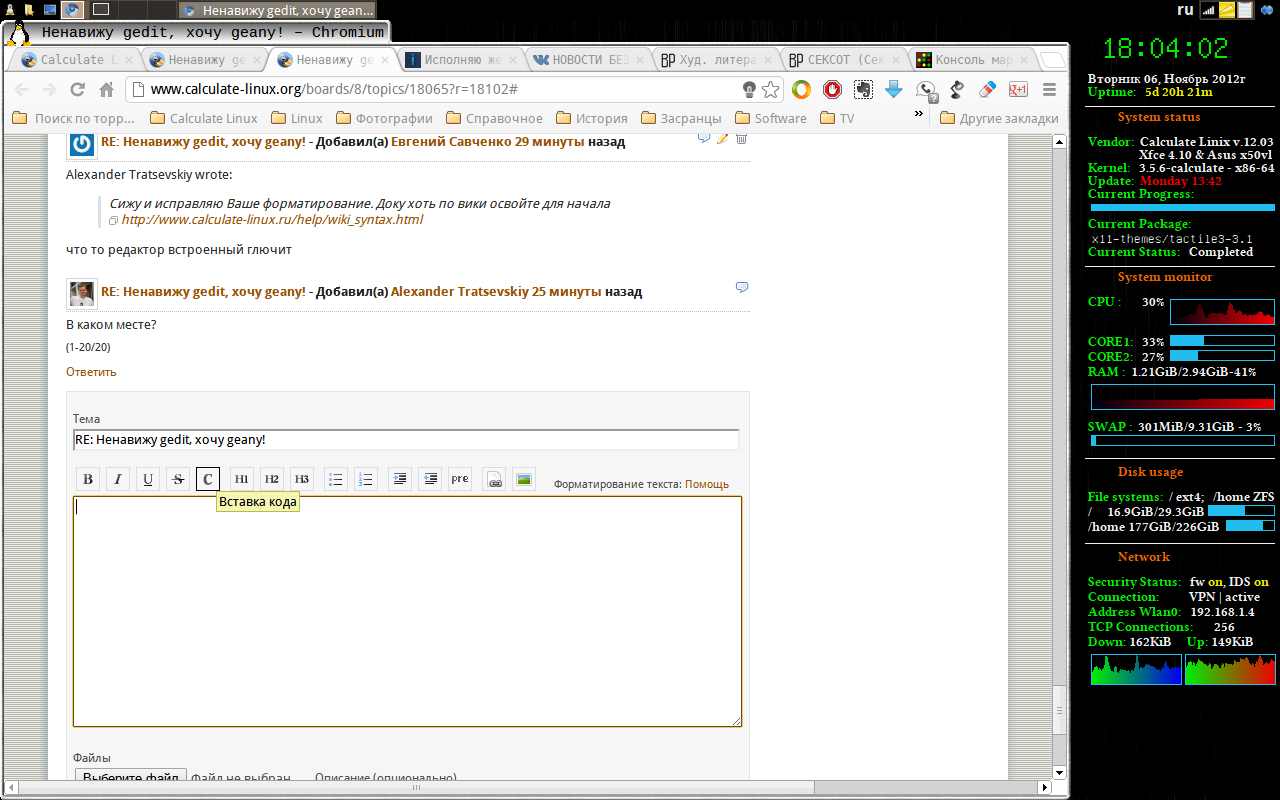The image size is (1280, 800).
Task: Open the Software bookmarks folder
Action: click(x=771, y=118)
